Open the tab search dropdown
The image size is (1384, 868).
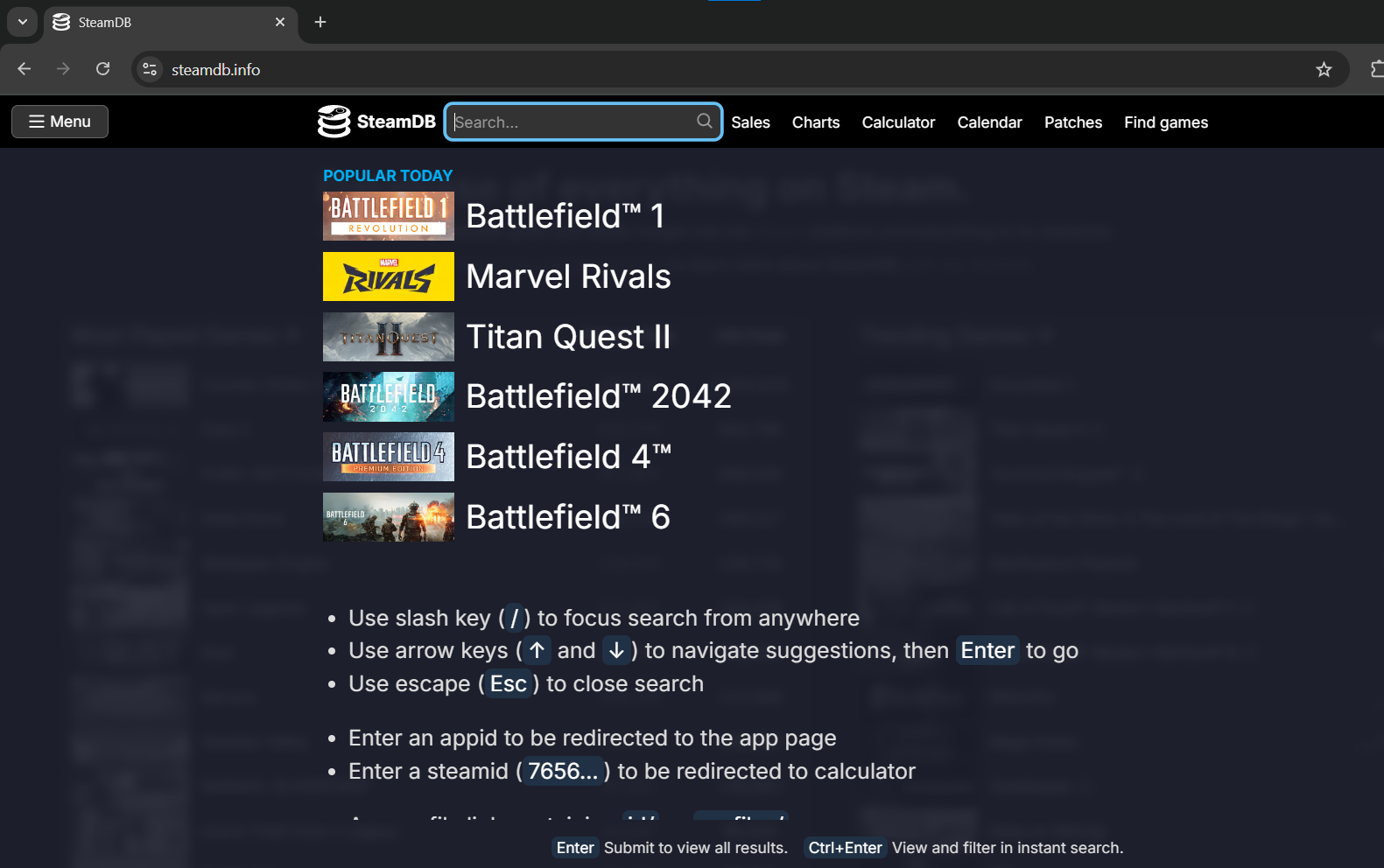[23, 22]
